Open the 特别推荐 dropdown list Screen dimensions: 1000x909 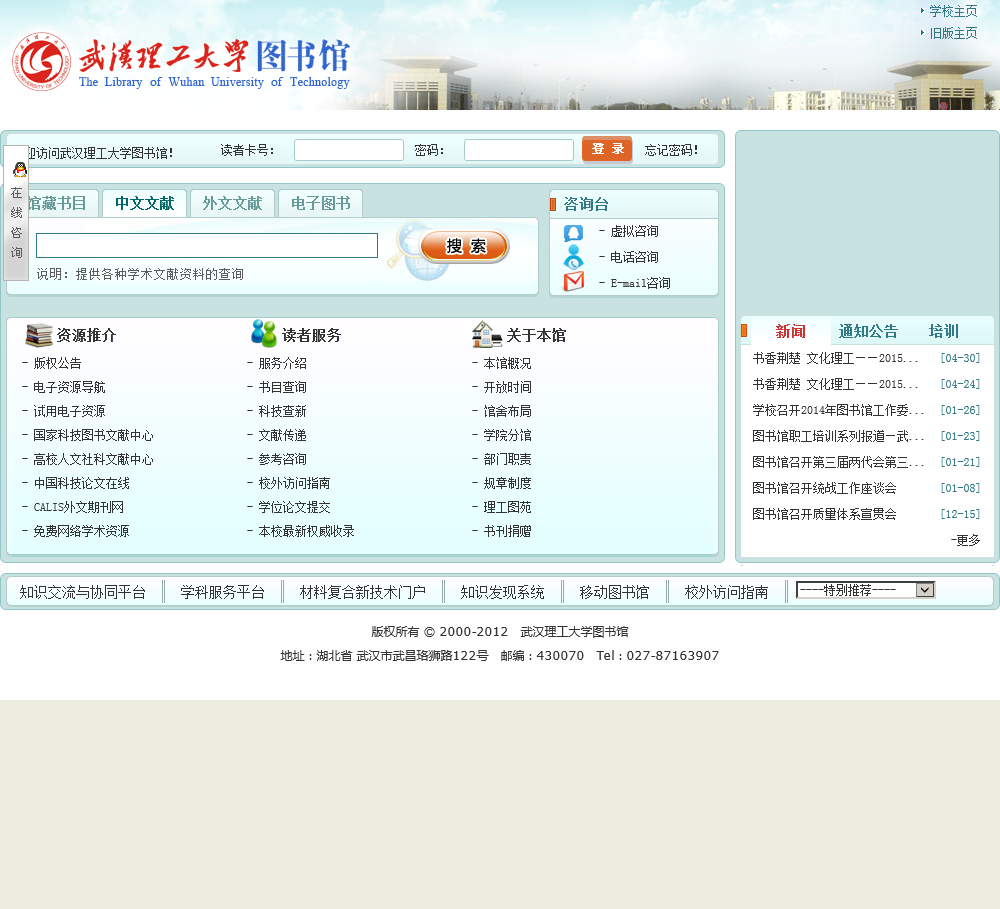(865, 590)
